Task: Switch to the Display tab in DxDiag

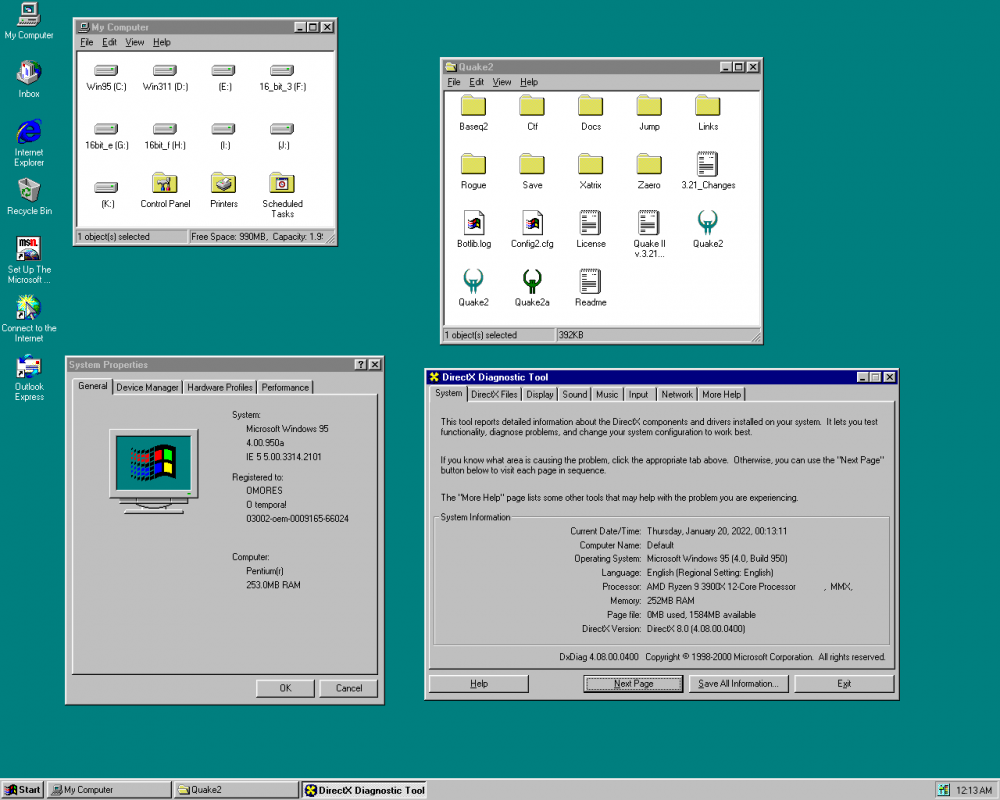Action: 539,394
